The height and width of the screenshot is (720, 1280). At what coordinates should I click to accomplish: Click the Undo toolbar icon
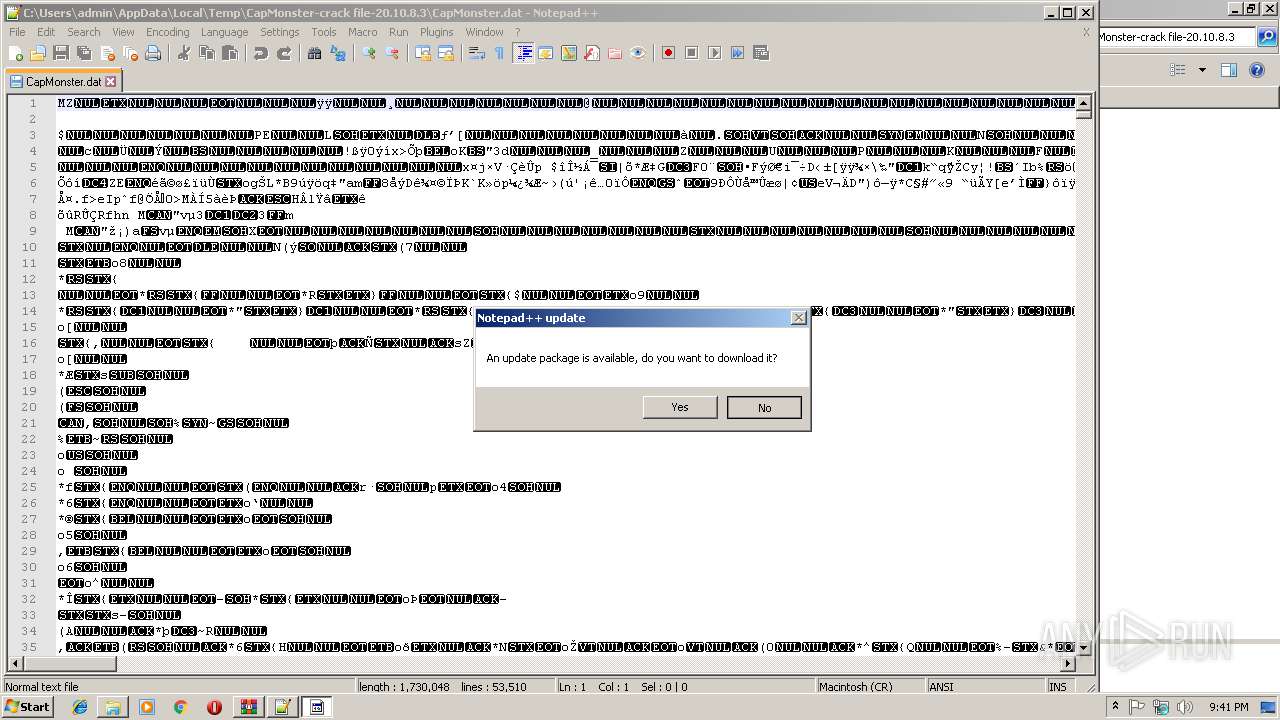[261, 53]
